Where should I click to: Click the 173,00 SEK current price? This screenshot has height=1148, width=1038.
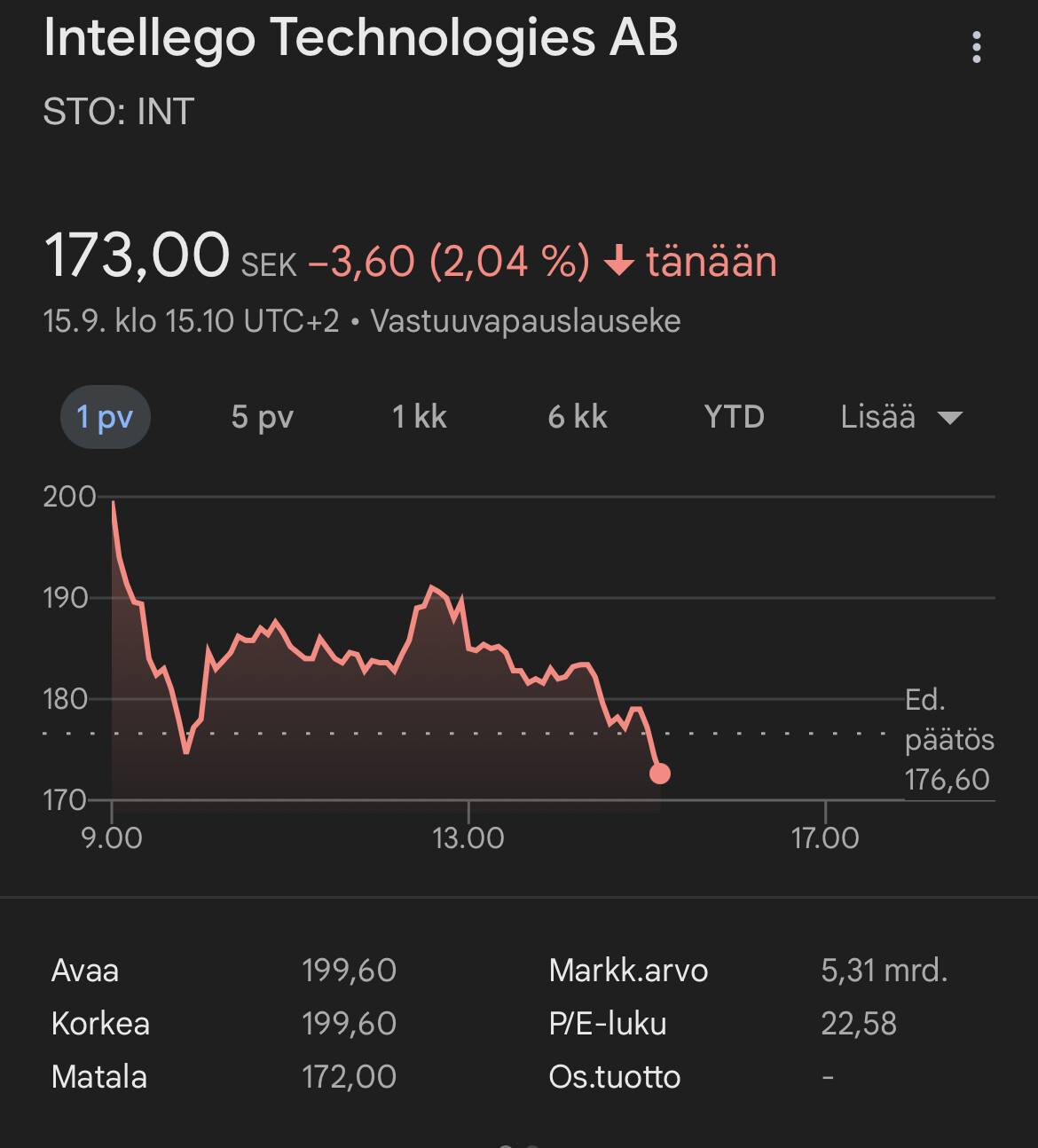tap(138, 256)
